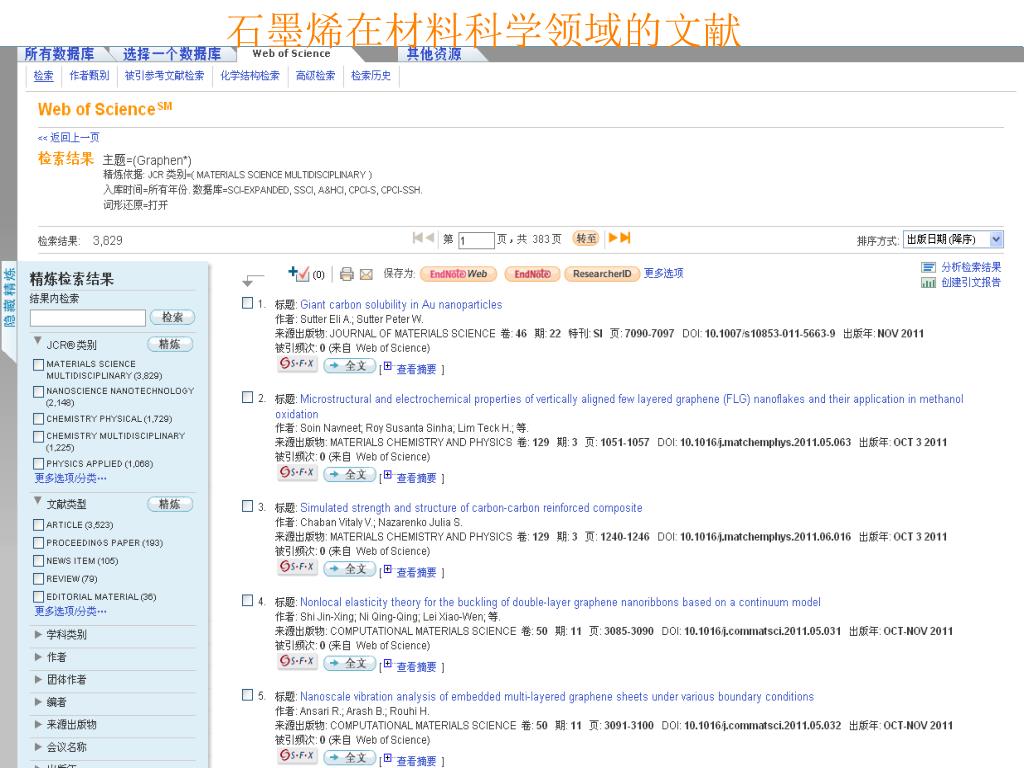Click the add to marked list icon

click(298, 274)
